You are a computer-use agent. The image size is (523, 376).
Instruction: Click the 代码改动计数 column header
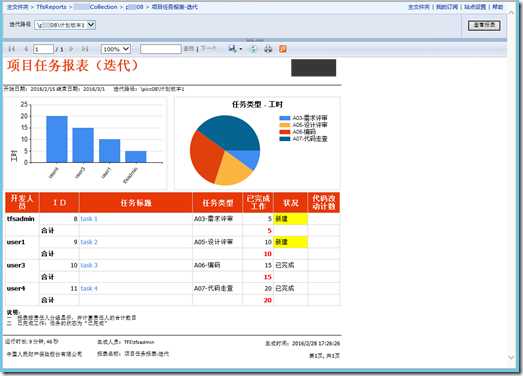pos(324,203)
